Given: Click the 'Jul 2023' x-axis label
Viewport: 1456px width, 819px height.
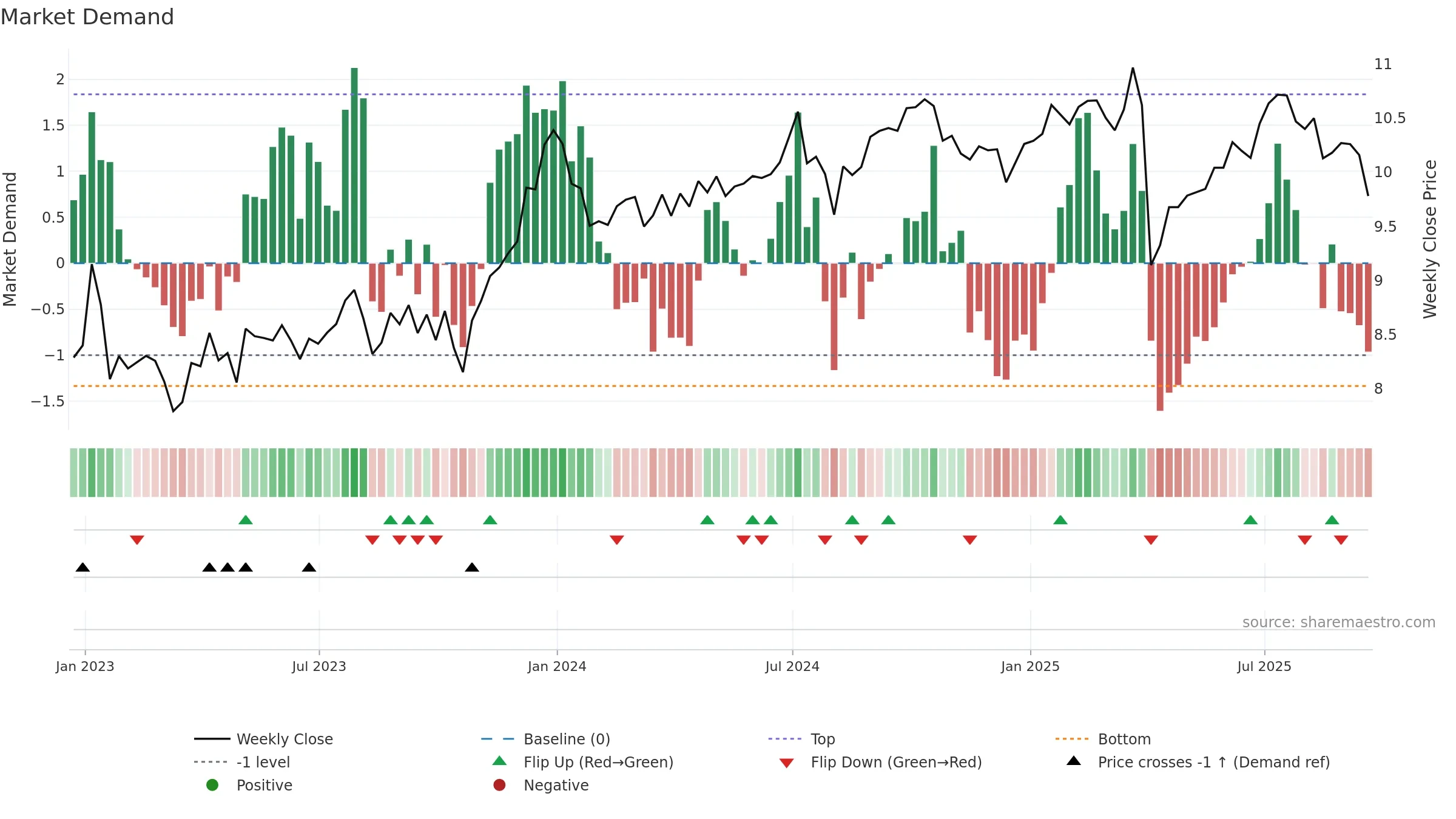Looking at the screenshot, I should click(319, 666).
